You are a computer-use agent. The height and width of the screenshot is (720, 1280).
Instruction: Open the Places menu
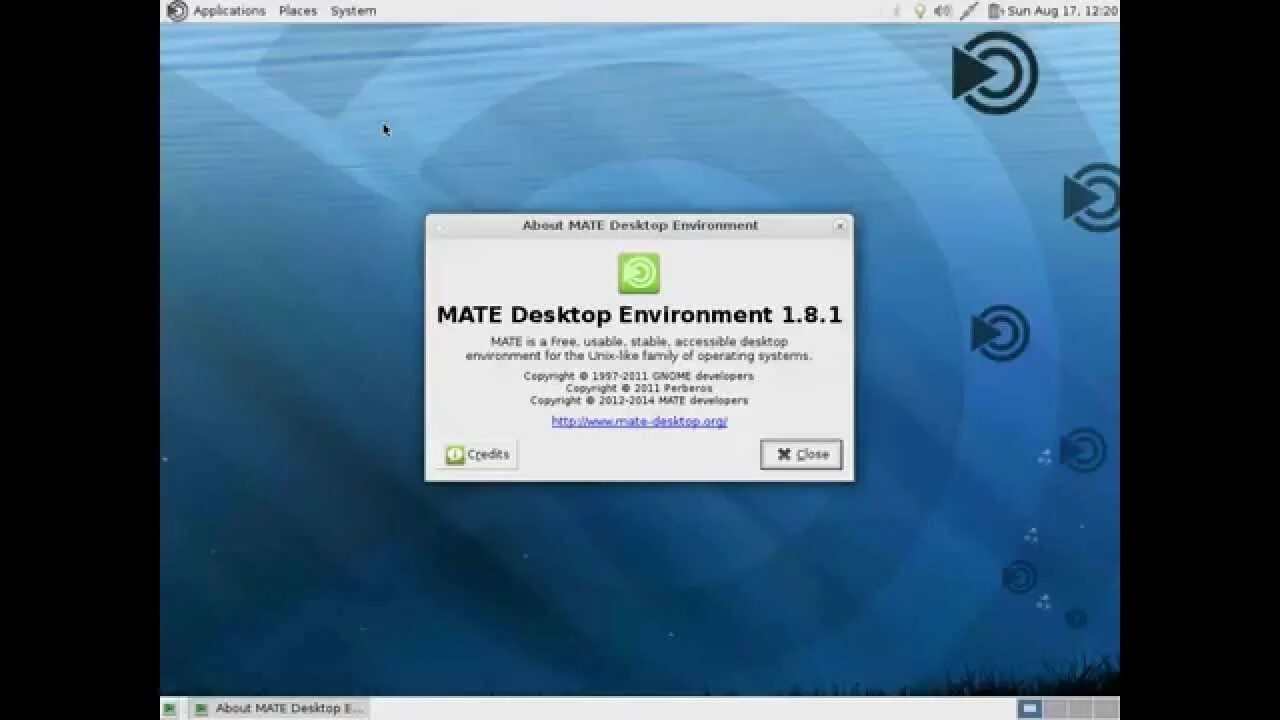point(298,11)
